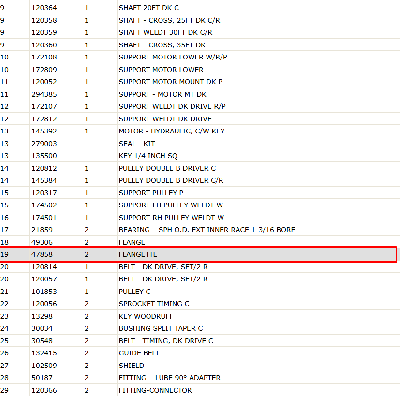Select part number 50187
This screenshot has height=396, width=400.
42,378
